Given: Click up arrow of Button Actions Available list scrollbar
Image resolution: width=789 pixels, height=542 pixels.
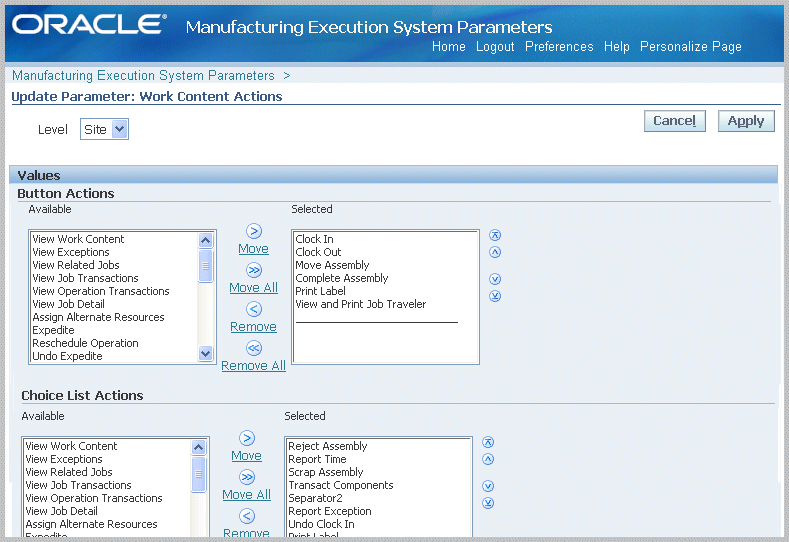Looking at the screenshot, I should pos(205,241).
